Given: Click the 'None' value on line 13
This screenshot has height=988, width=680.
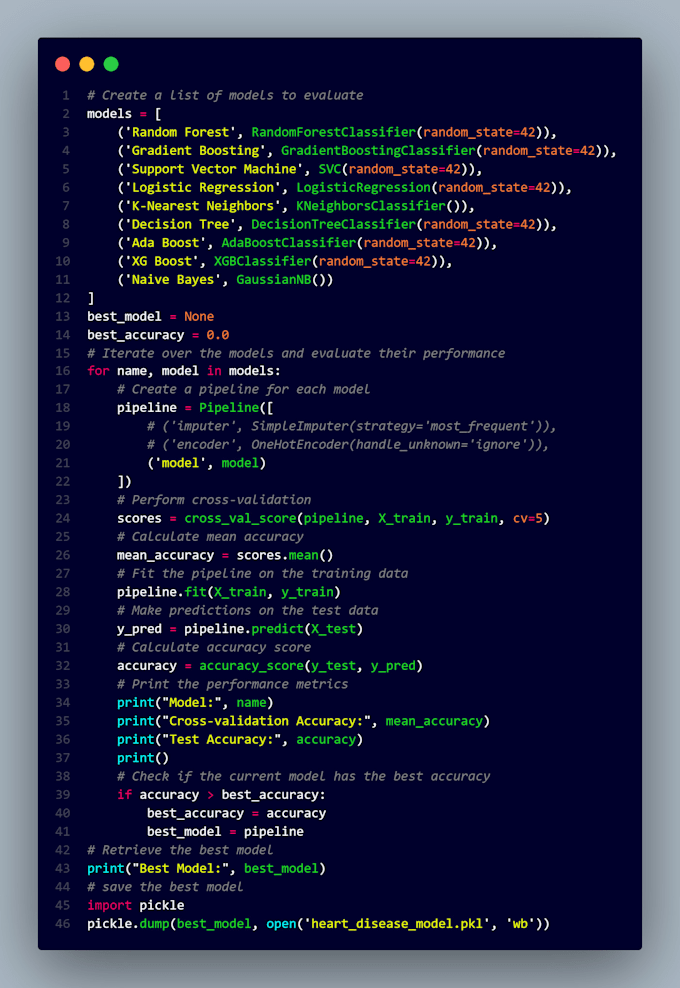Looking at the screenshot, I should pyautogui.click(x=199, y=316).
